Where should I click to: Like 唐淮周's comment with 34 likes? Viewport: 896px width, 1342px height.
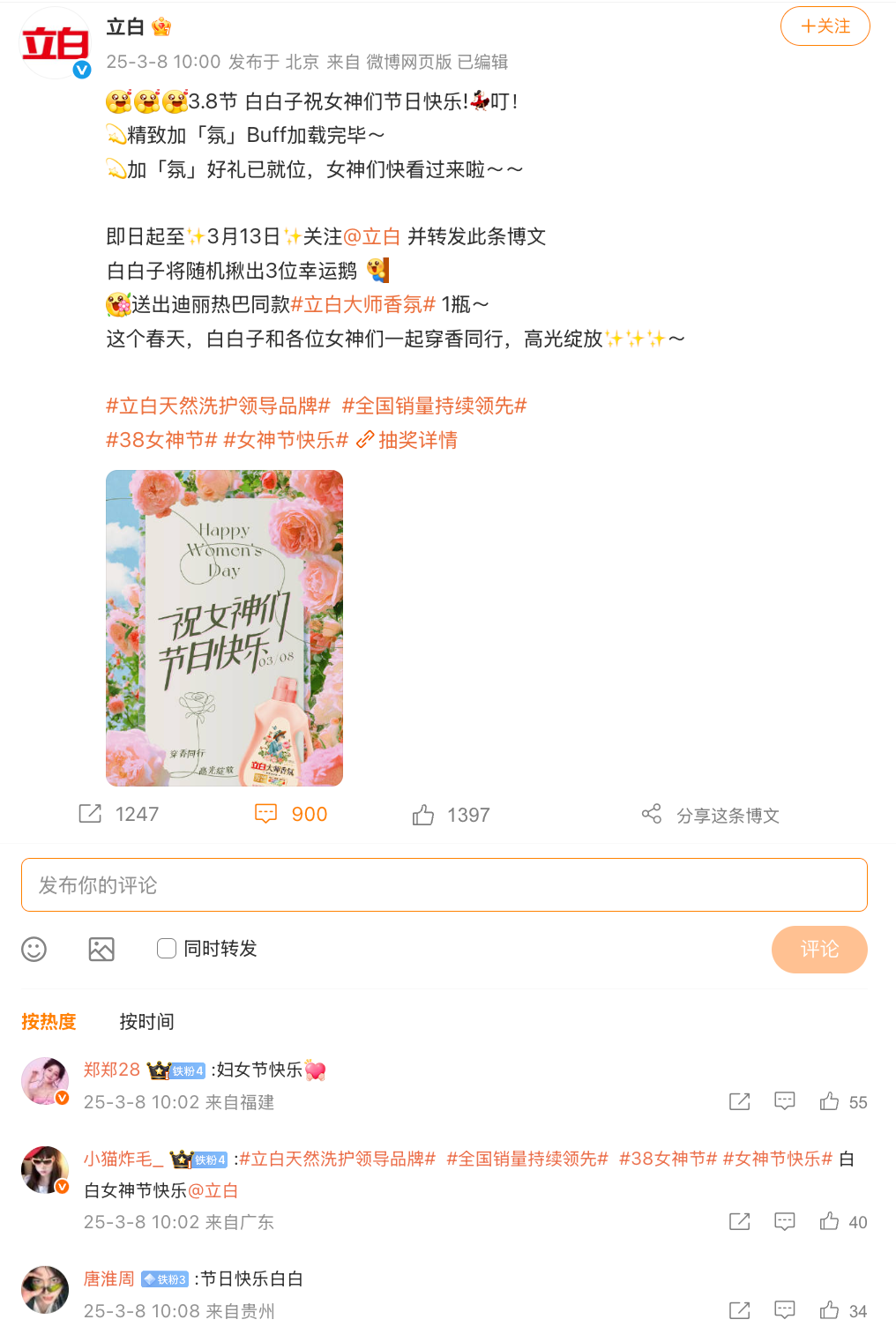[829, 1310]
